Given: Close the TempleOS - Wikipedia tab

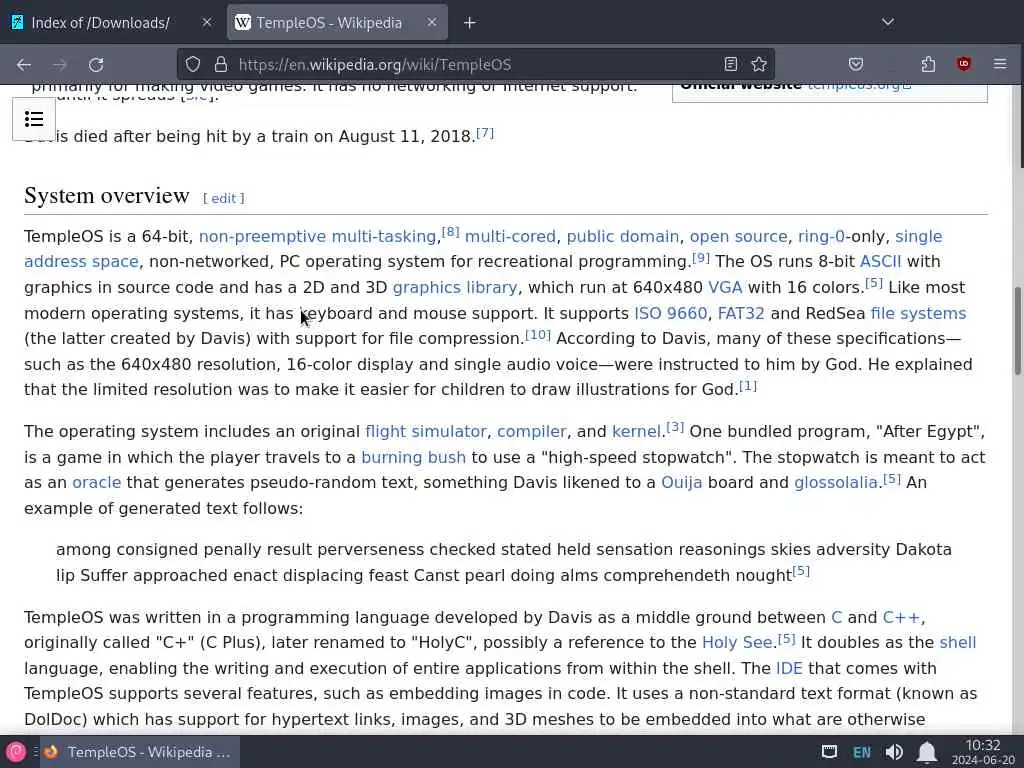Looking at the screenshot, I should [432, 22].
